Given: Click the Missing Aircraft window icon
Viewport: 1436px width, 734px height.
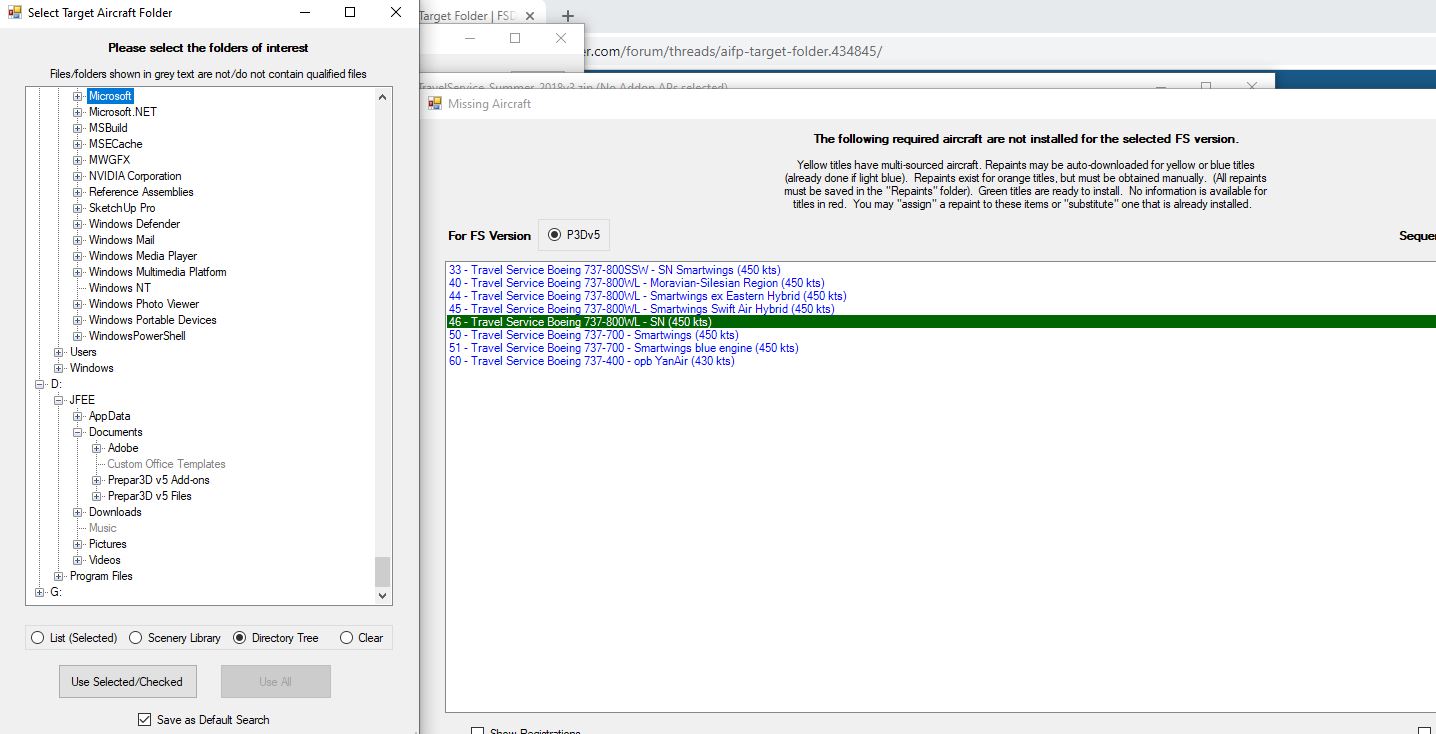Looking at the screenshot, I should click(x=435, y=103).
